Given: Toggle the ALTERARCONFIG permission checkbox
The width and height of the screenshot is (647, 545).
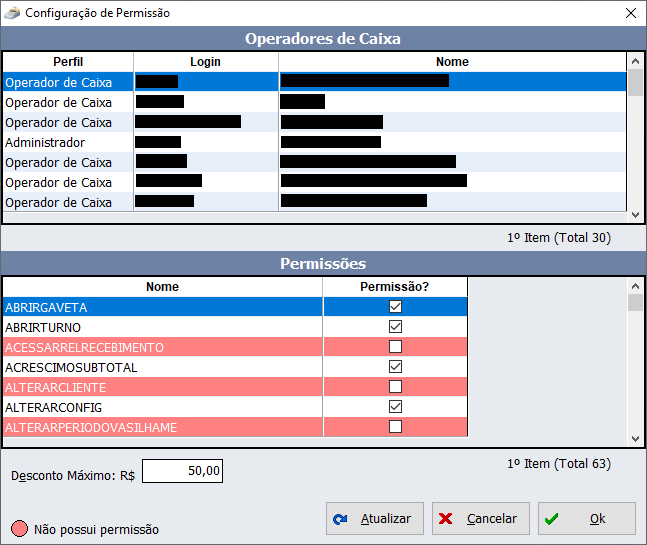Looking at the screenshot, I should (395, 407).
